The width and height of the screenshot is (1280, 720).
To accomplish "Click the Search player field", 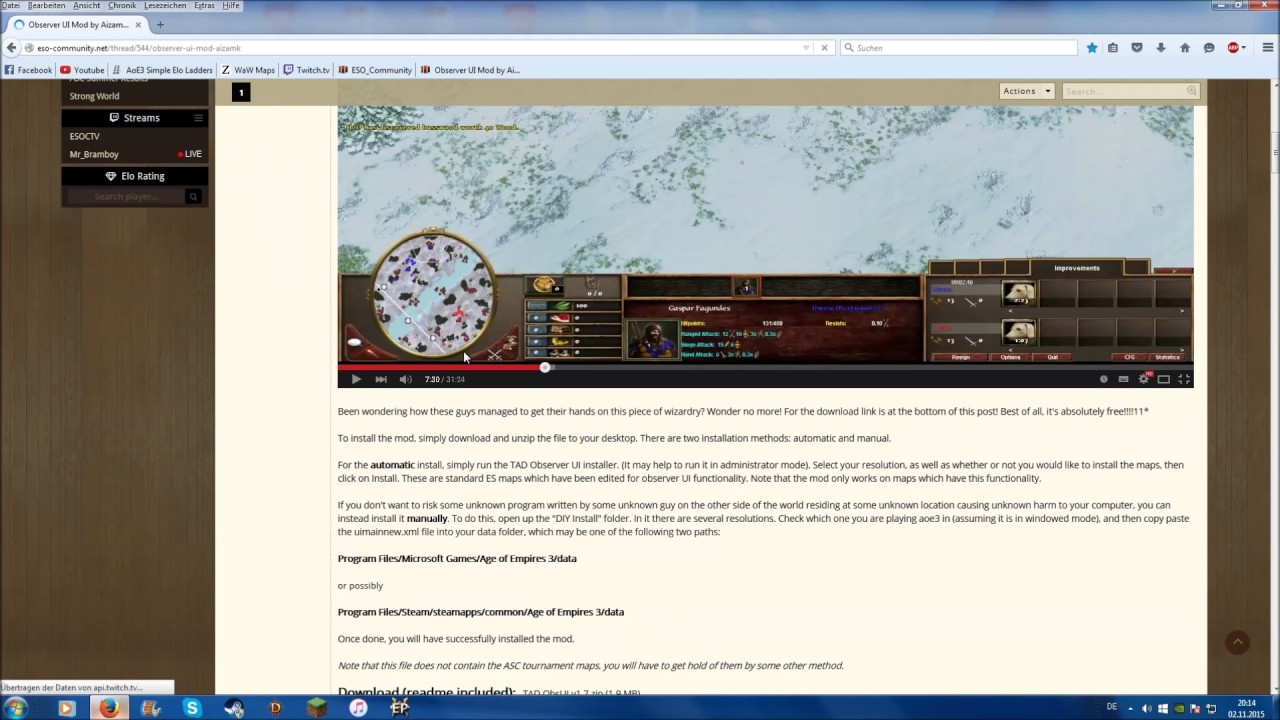I will coord(124,196).
